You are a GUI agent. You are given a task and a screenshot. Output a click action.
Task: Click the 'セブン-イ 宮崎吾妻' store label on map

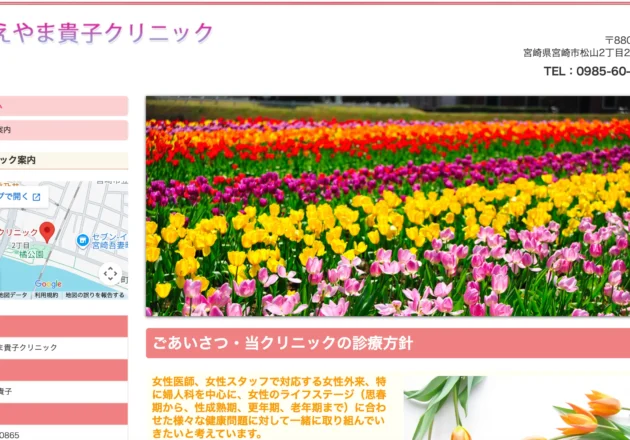coord(110,241)
